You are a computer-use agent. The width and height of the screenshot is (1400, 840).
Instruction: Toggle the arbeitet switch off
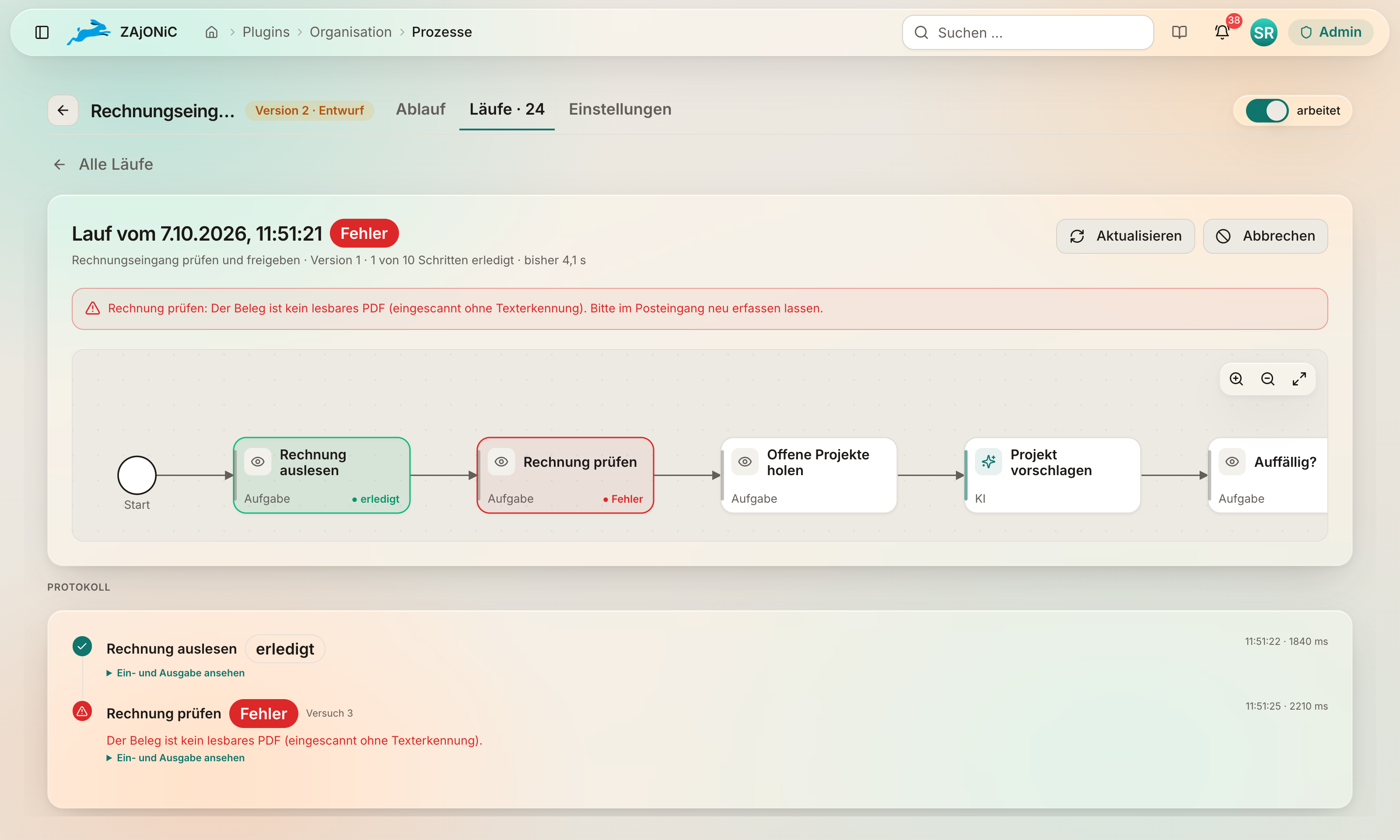(1267, 110)
